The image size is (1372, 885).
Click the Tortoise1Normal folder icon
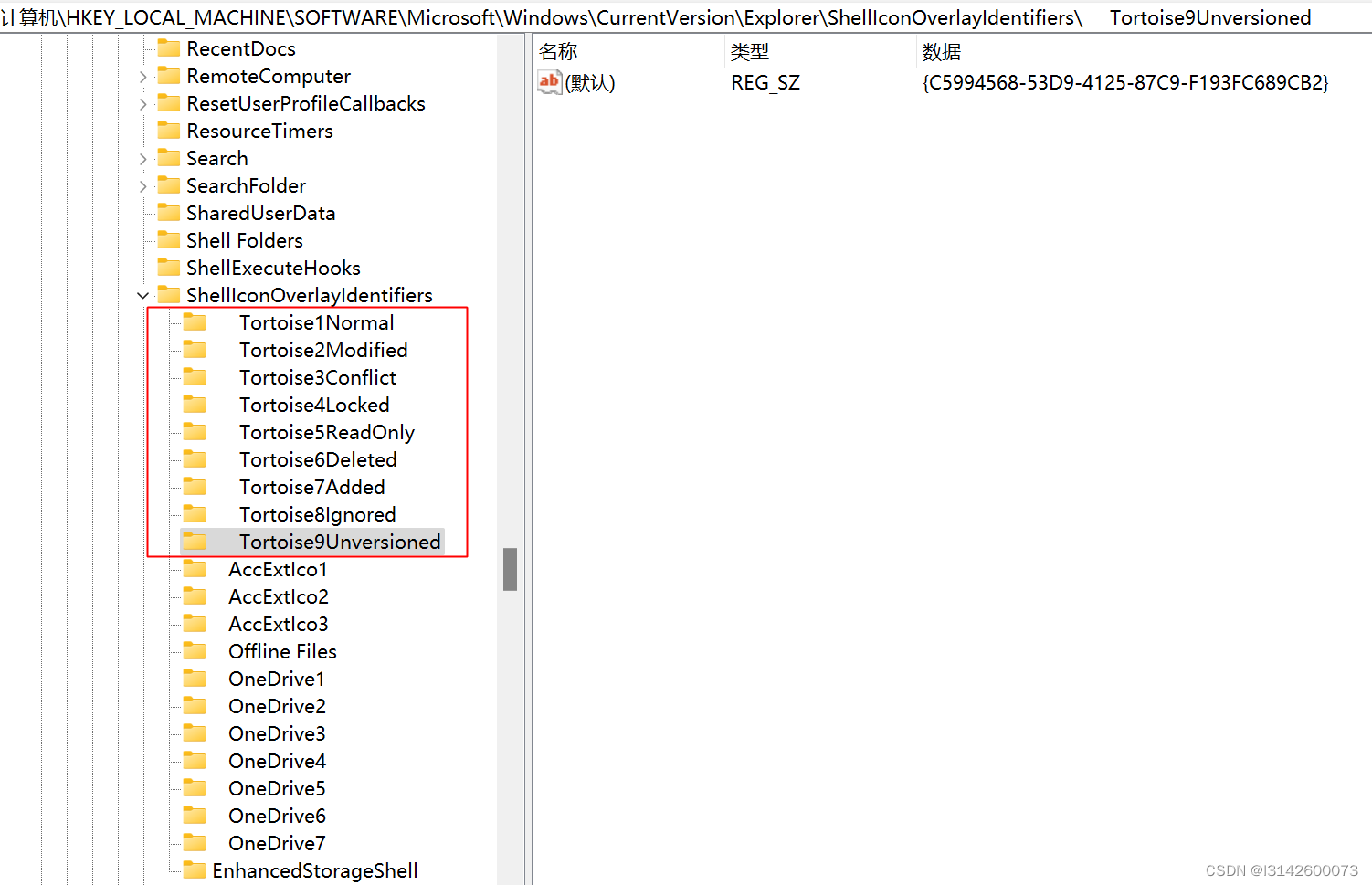(x=195, y=321)
